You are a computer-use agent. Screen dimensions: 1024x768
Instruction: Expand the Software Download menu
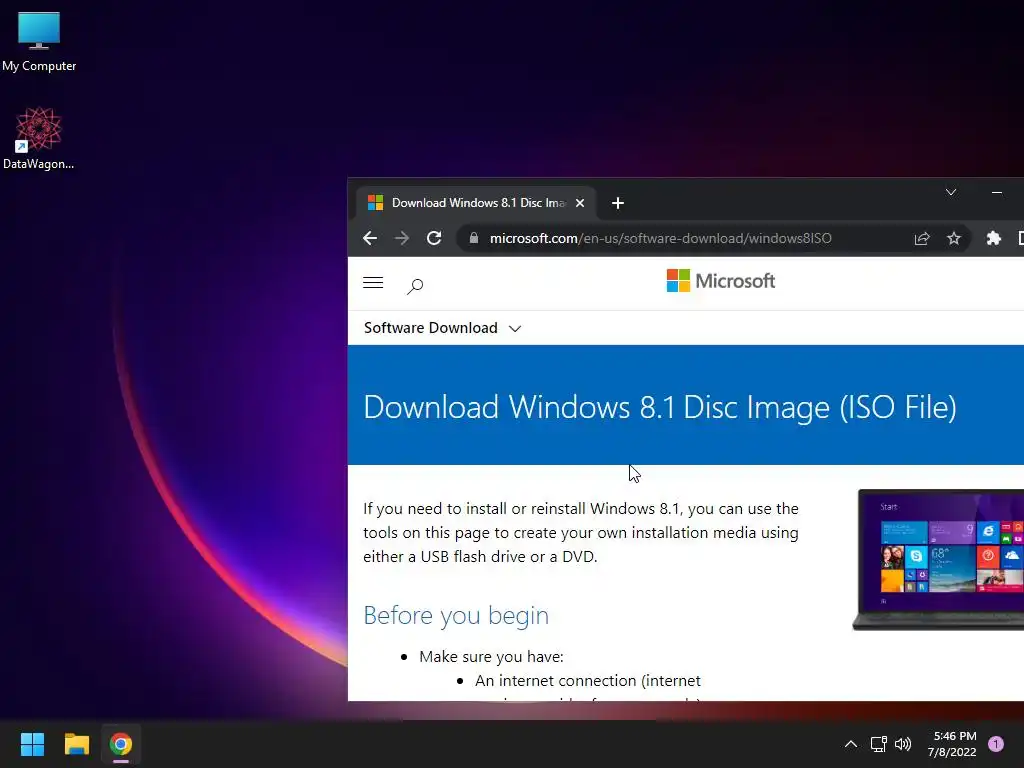coord(442,328)
